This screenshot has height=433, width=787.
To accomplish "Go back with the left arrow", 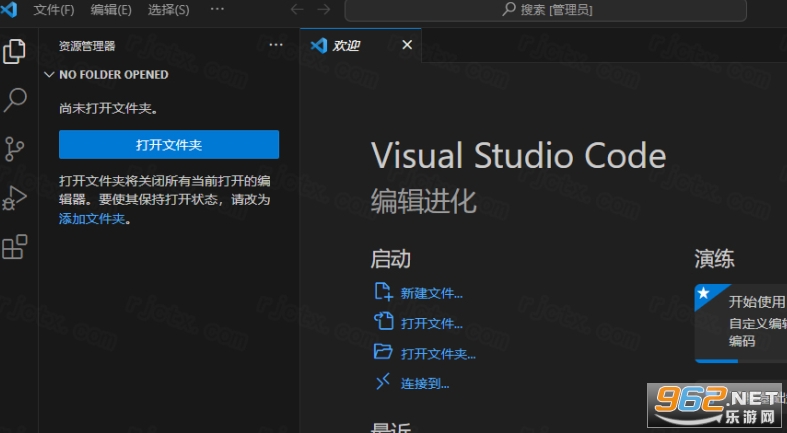I will coord(297,10).
